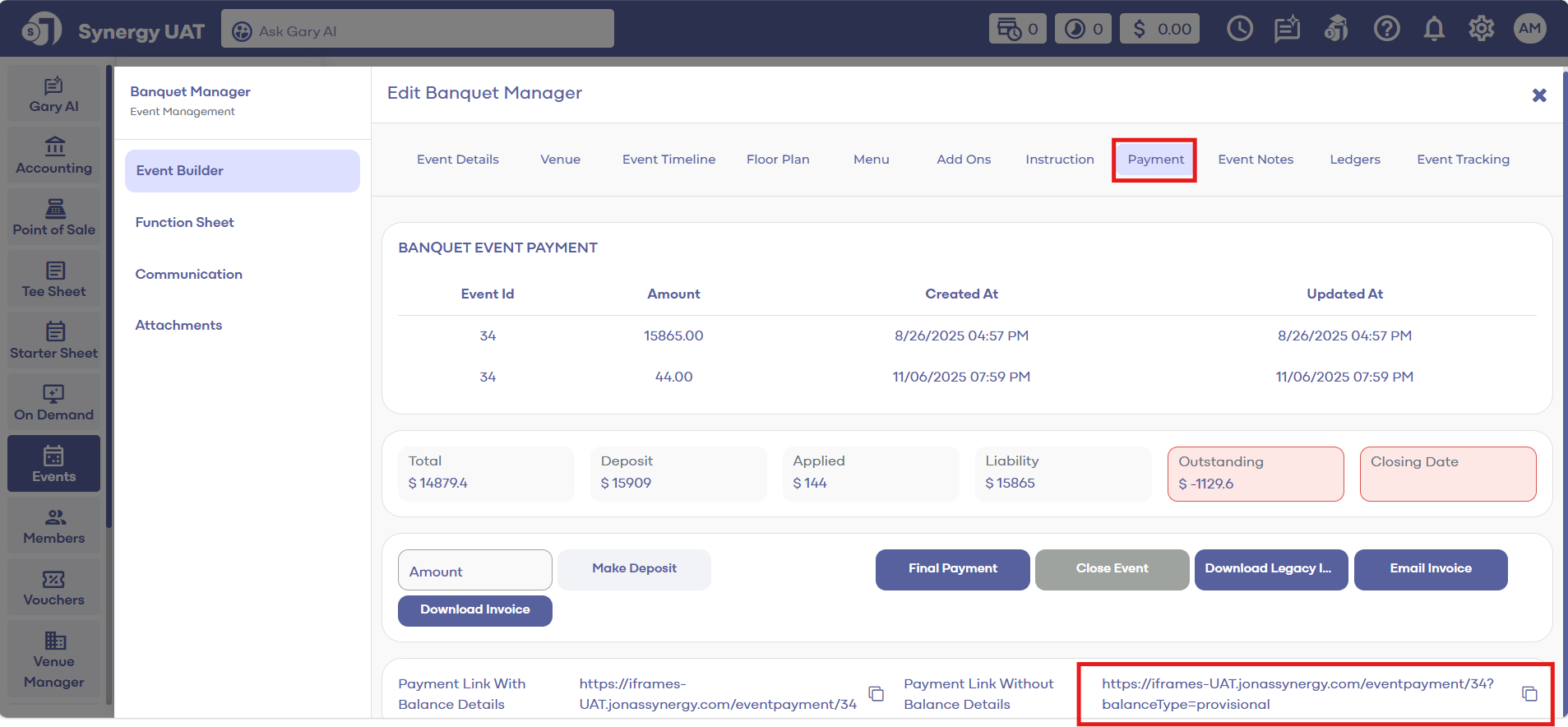Open the Tee Sheet module
This screenshot has width=1568, height=727.
pos(54,280)
